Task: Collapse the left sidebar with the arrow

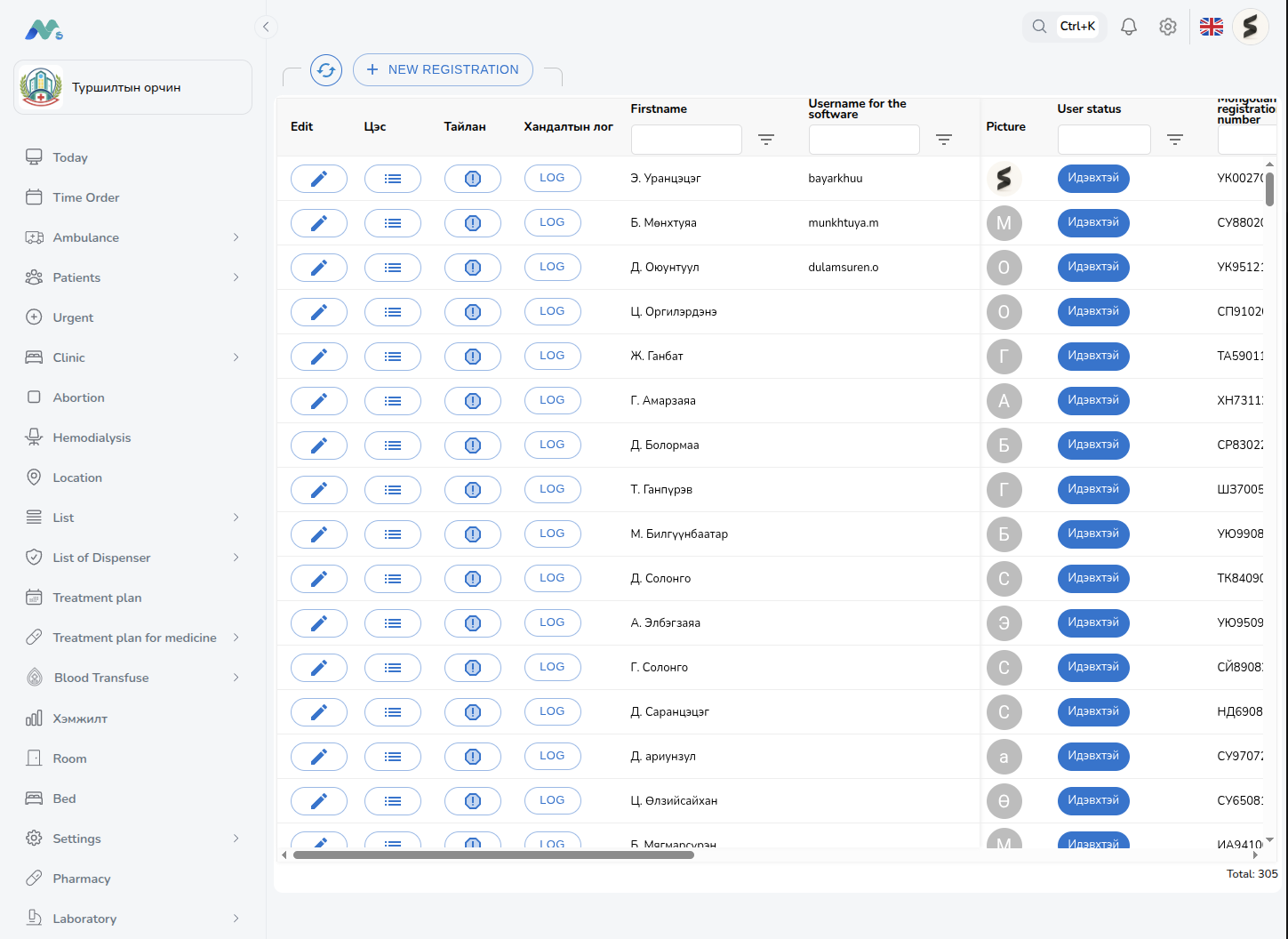Action: 266,27
